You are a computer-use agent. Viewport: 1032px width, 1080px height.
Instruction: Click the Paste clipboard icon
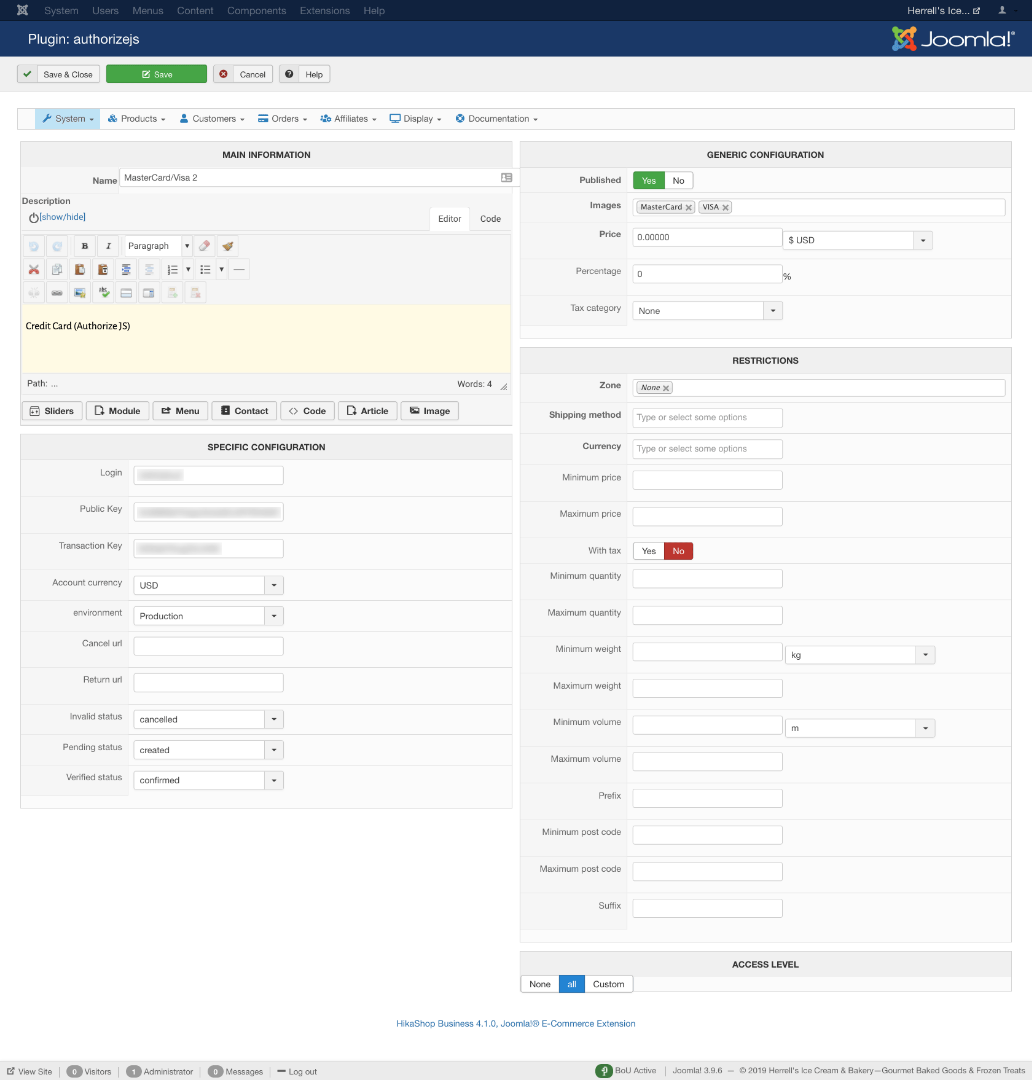tap(80, 269)
